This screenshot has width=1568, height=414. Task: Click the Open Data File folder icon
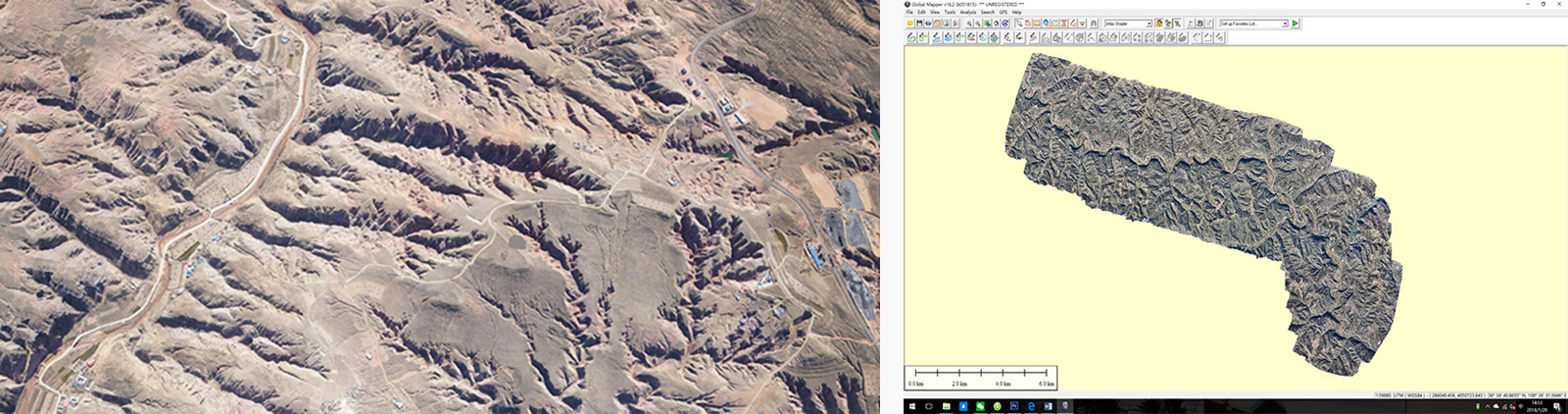click(910, 24)
